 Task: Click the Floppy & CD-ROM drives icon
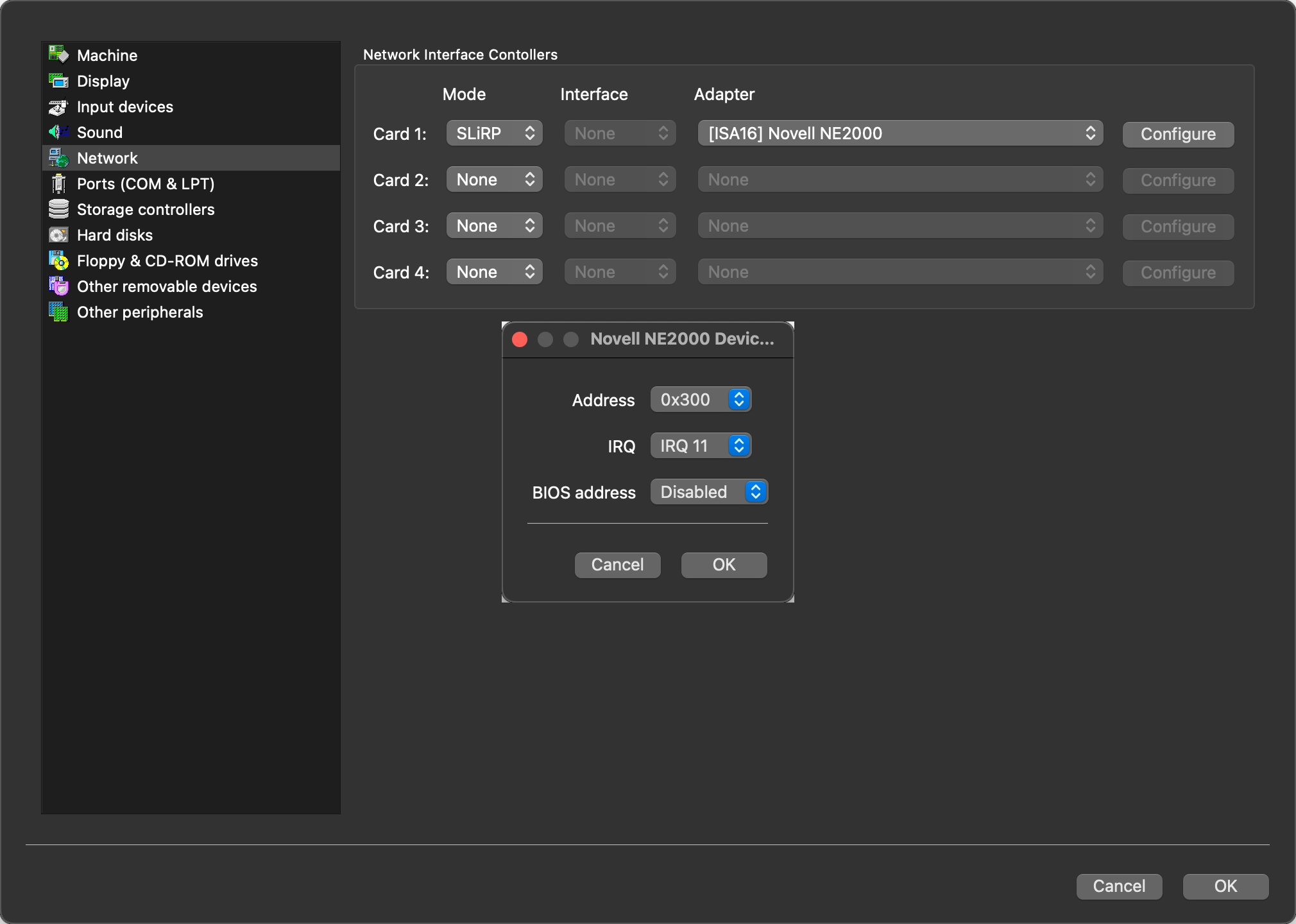point(58,261)
